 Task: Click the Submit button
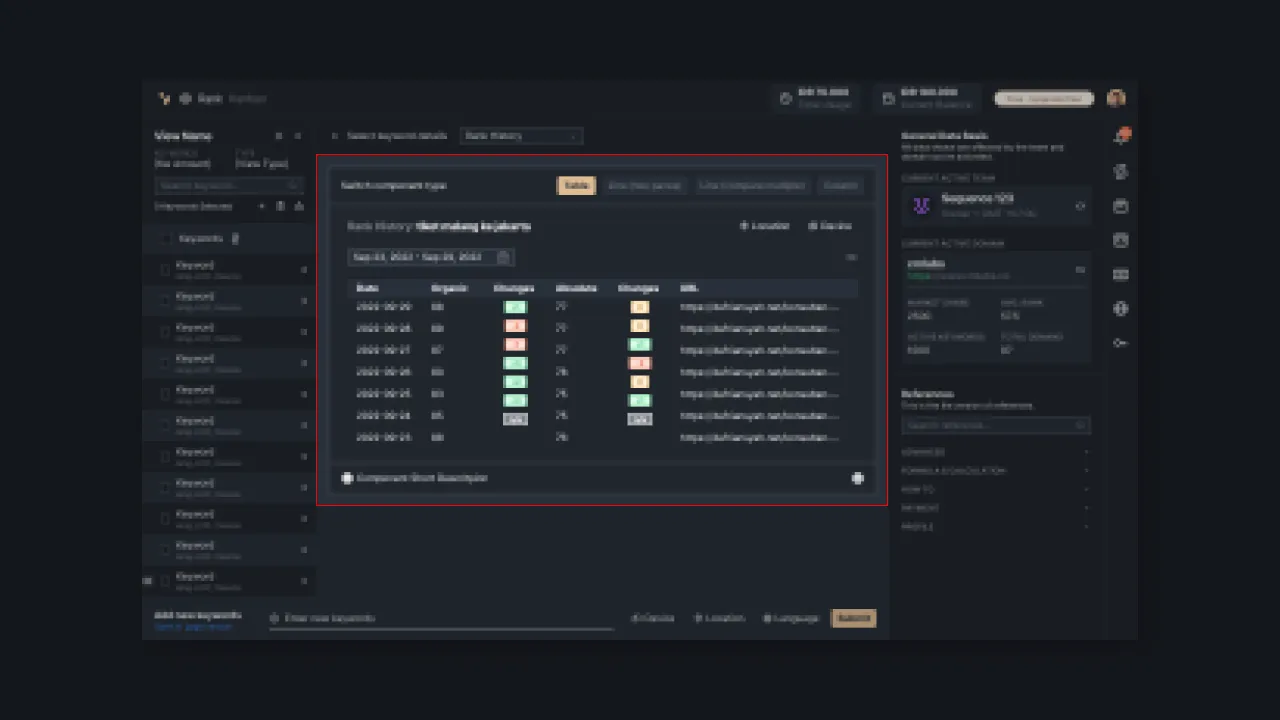(854, 618)
